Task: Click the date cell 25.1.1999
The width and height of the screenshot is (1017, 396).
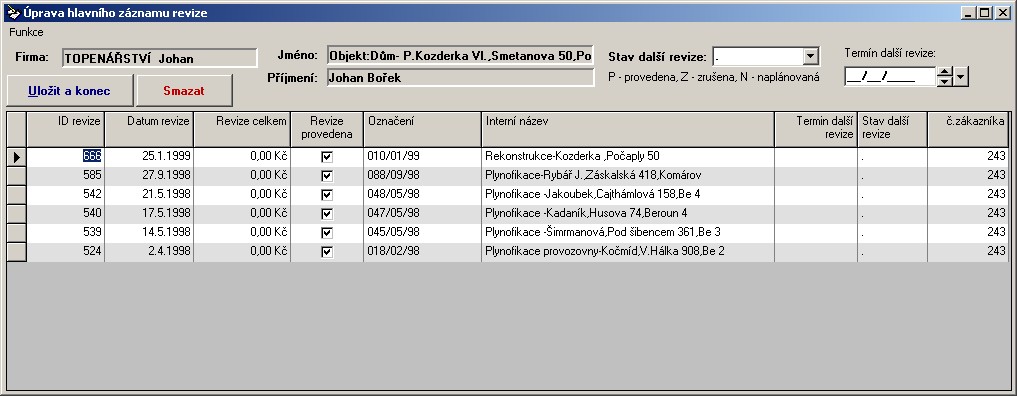Action: click(149, 157)
